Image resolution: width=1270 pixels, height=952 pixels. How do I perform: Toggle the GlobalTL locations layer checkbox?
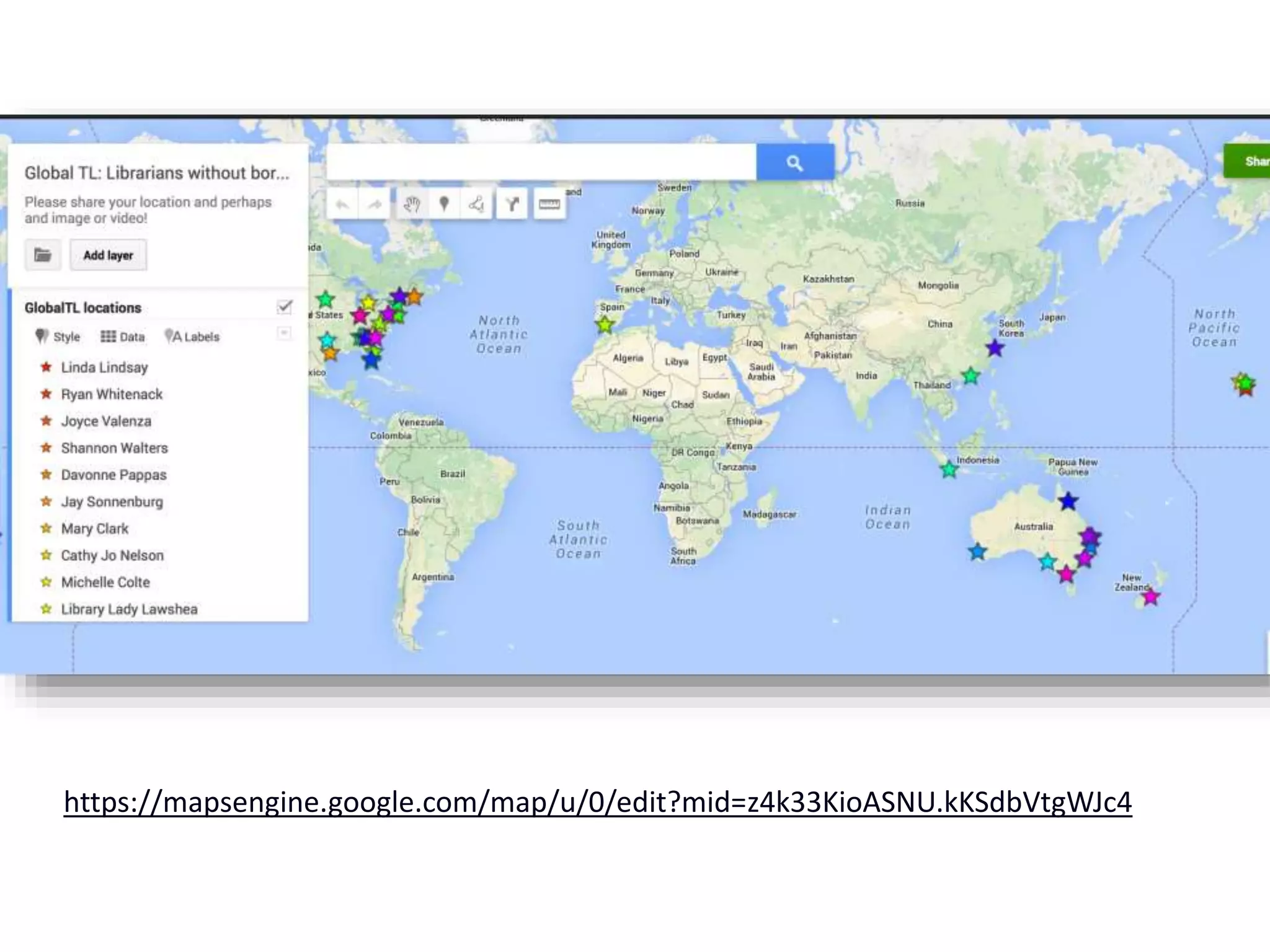click(x=285, y=306)
